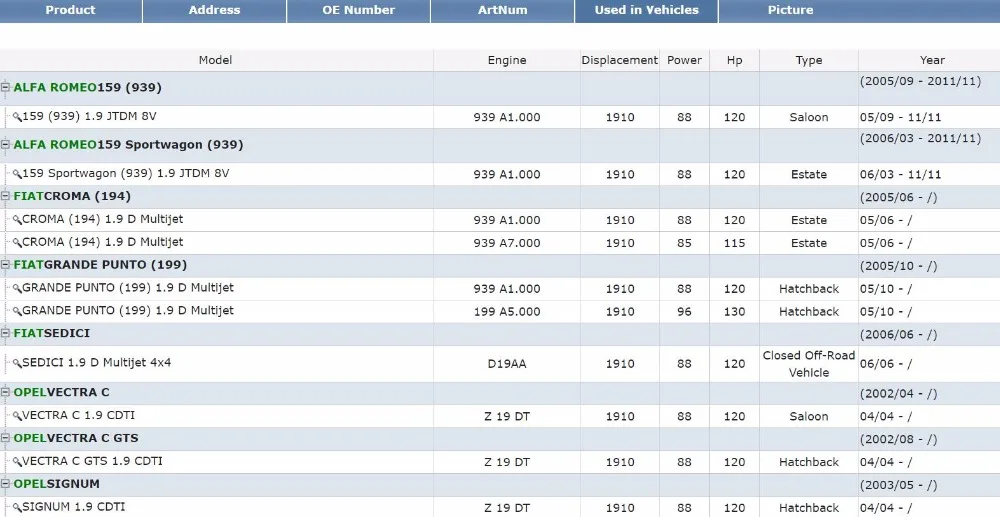Click the Displacement column header

619,61
